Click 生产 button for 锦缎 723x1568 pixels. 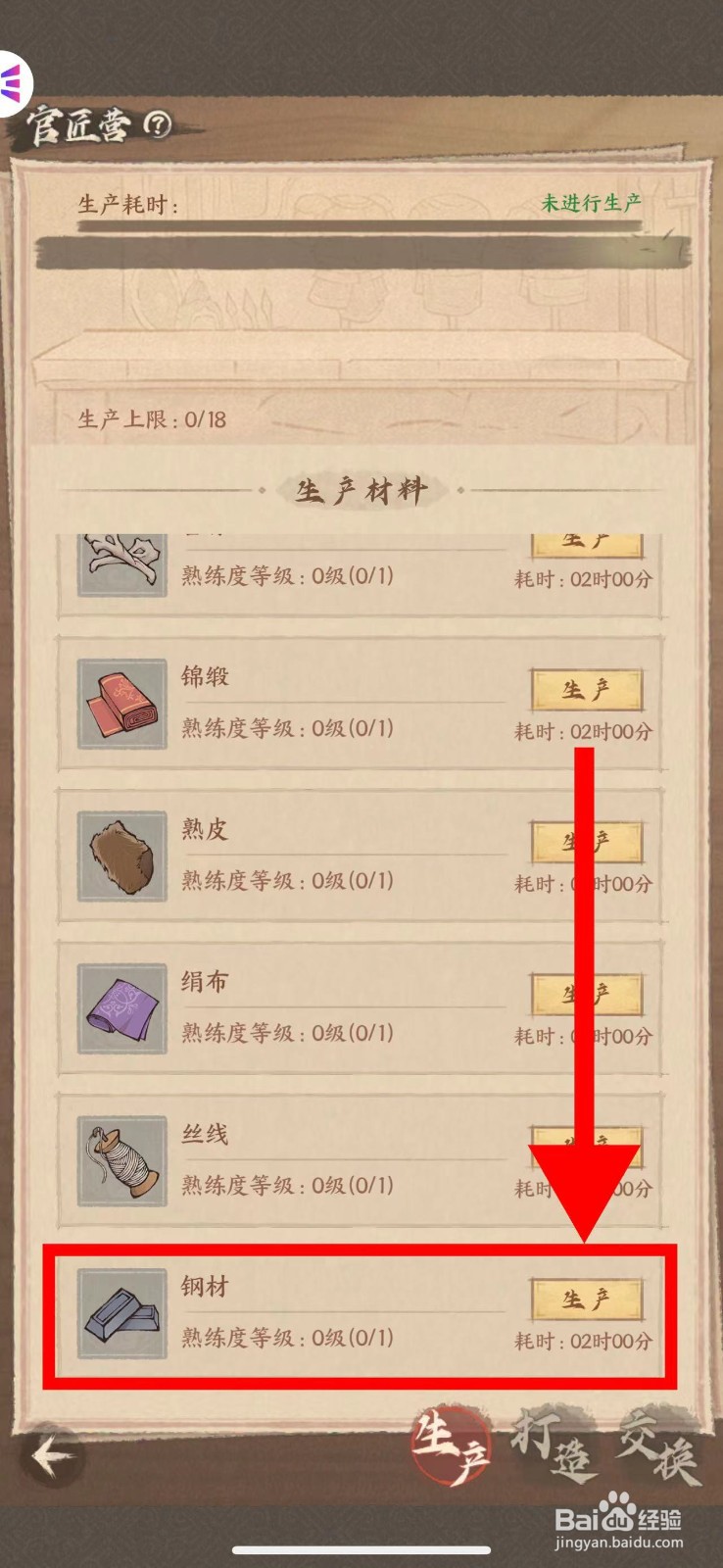(586, 691)
